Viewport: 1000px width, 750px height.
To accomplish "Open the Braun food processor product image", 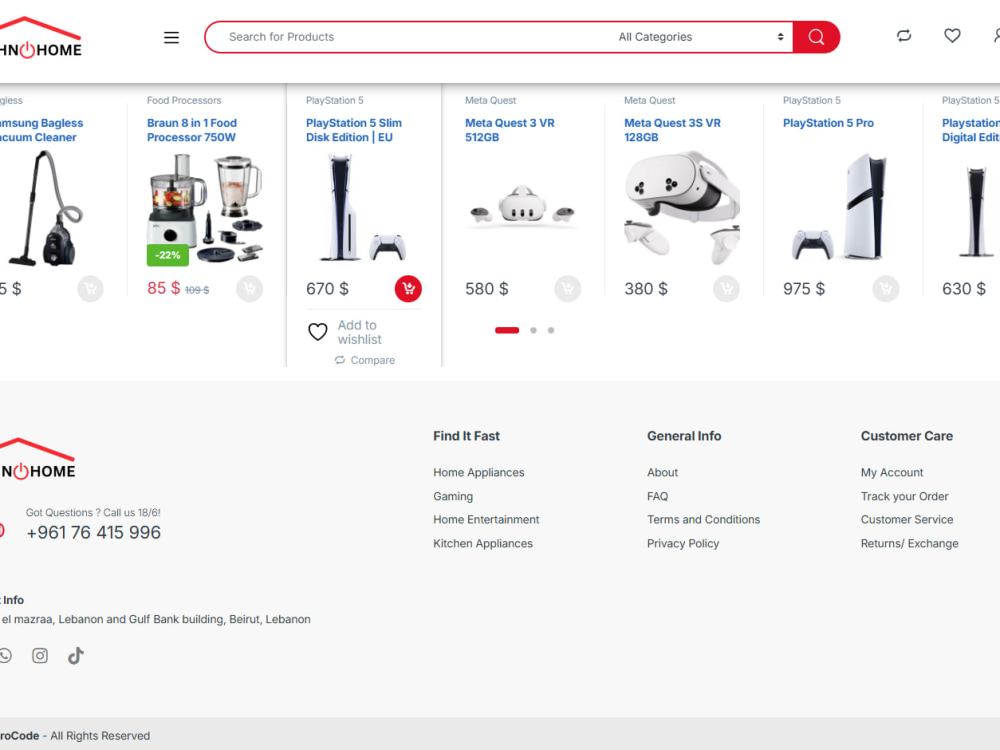I will pyautogui.click(x=205, y=209).
